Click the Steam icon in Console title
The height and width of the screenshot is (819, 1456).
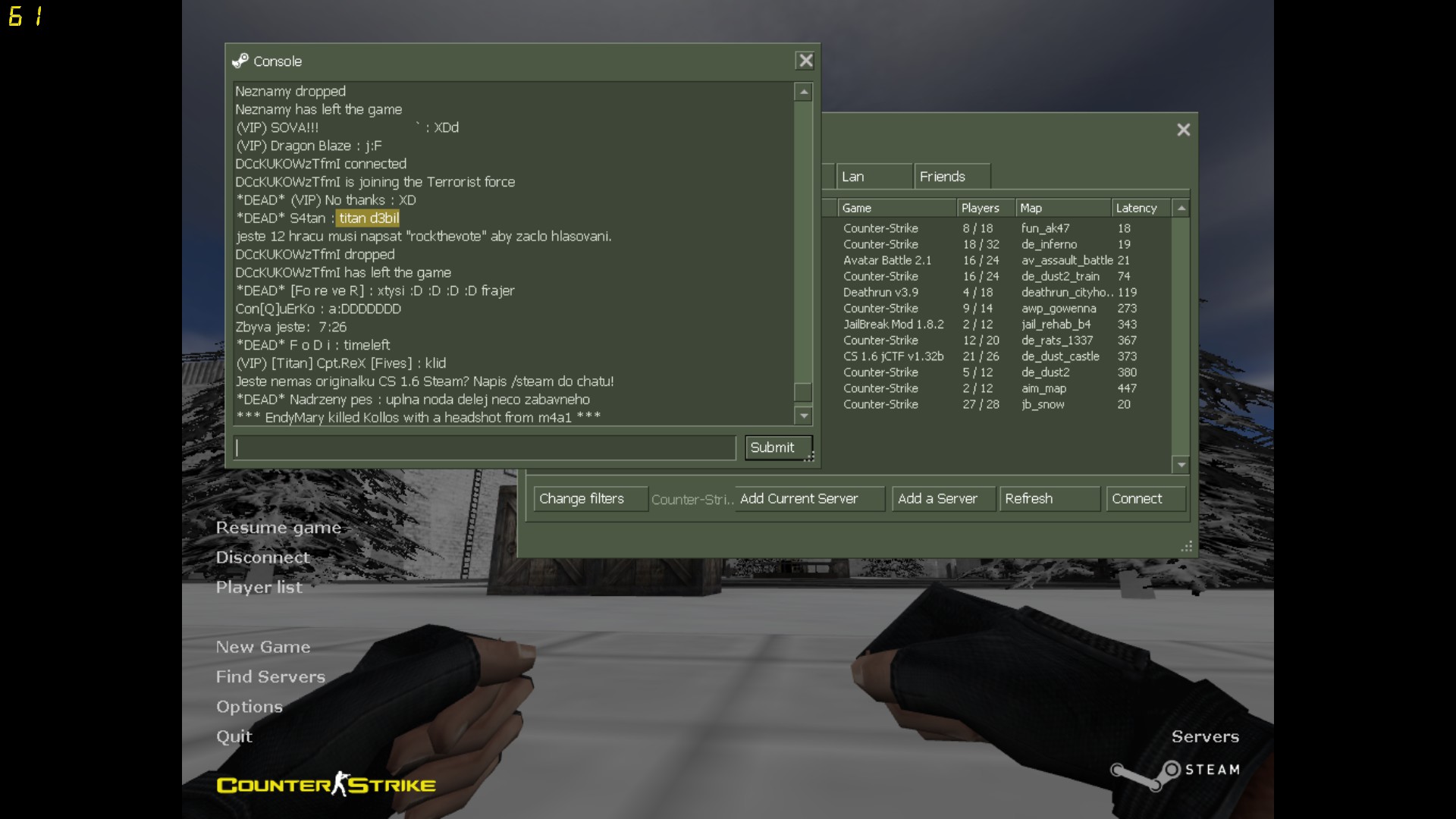[240, 61]
